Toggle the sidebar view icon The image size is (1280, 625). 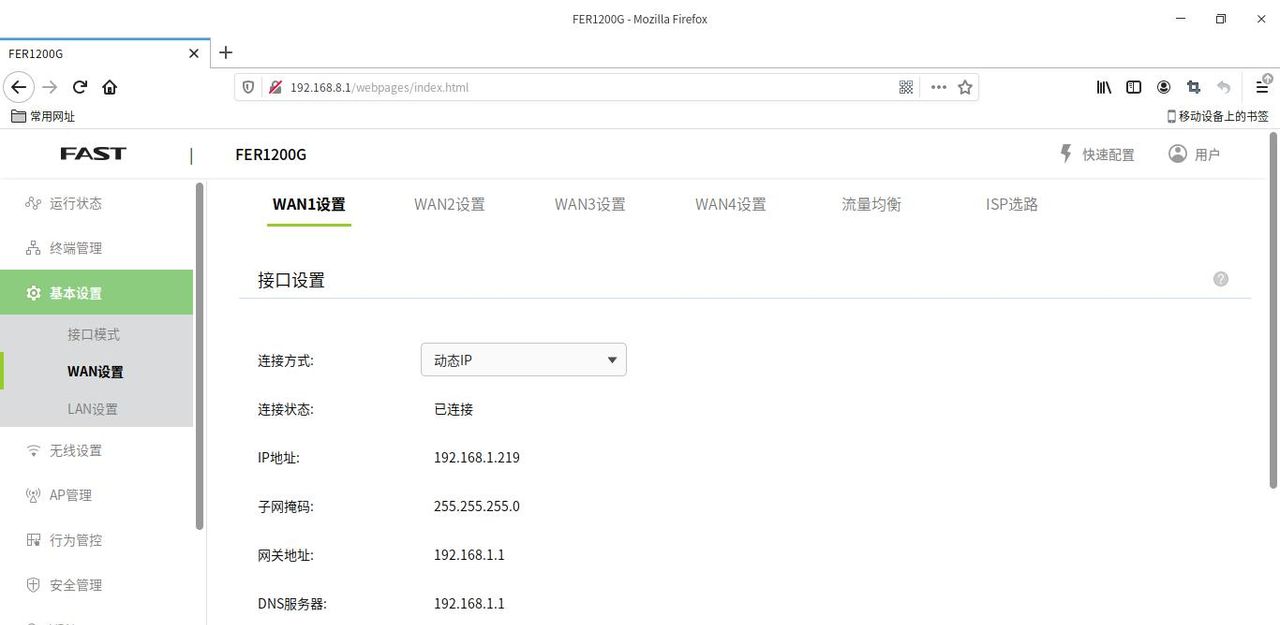[x=1134, y=87]
